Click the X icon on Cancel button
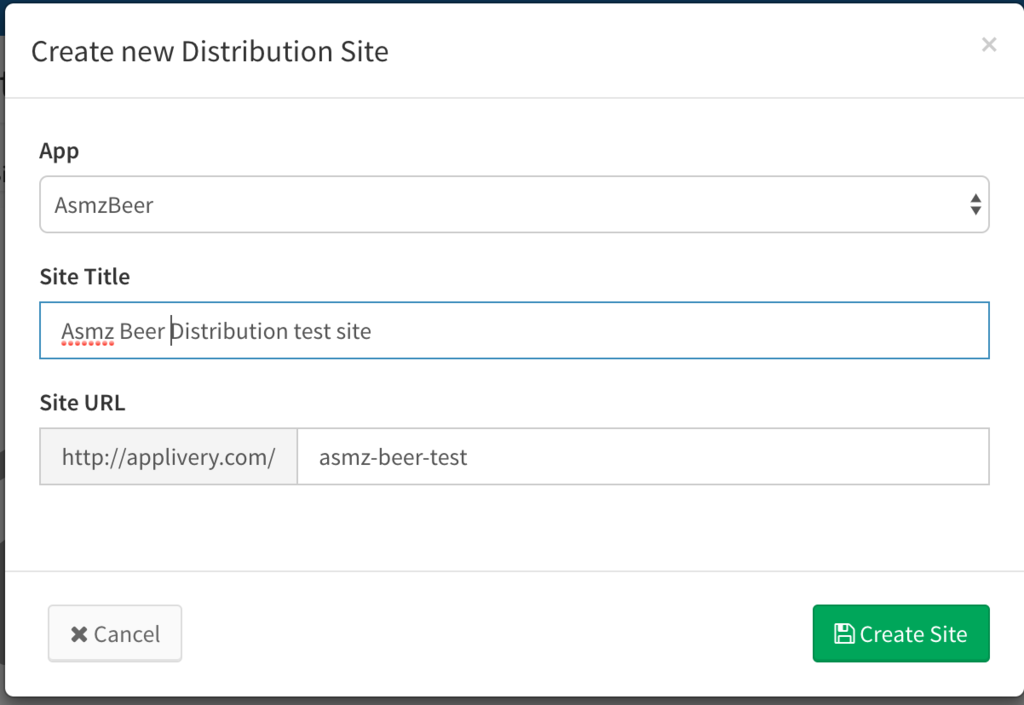The width and height of the screenshot is (1024, 705). click(79, 634)
